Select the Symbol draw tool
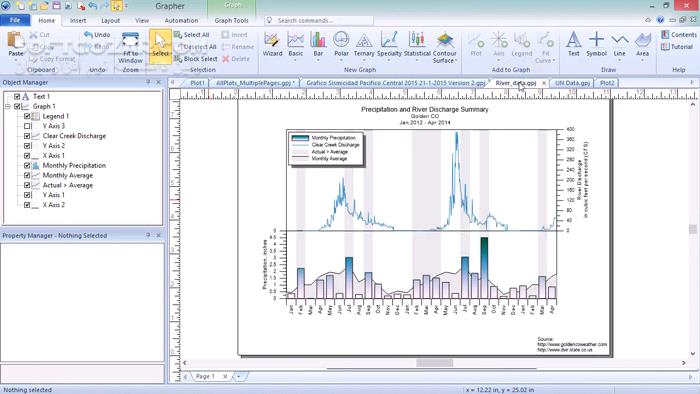 click(596, 44)
